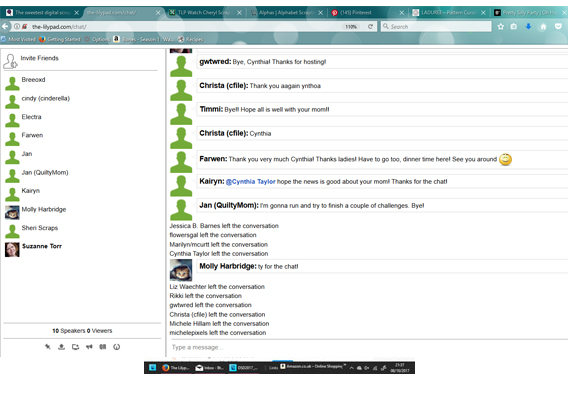Click Timmi's name in the chat
568x393 pixels.
[211, 109]
